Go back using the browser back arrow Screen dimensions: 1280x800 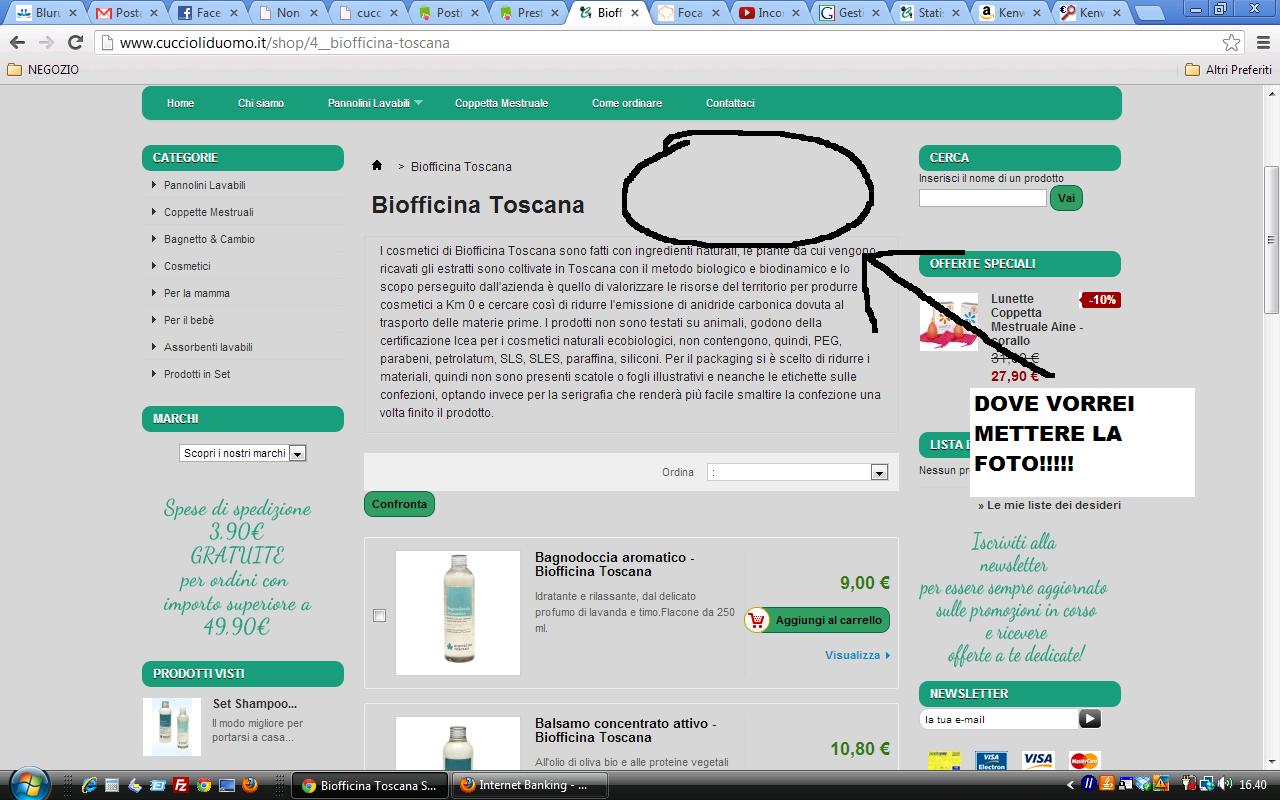[17, 43]
